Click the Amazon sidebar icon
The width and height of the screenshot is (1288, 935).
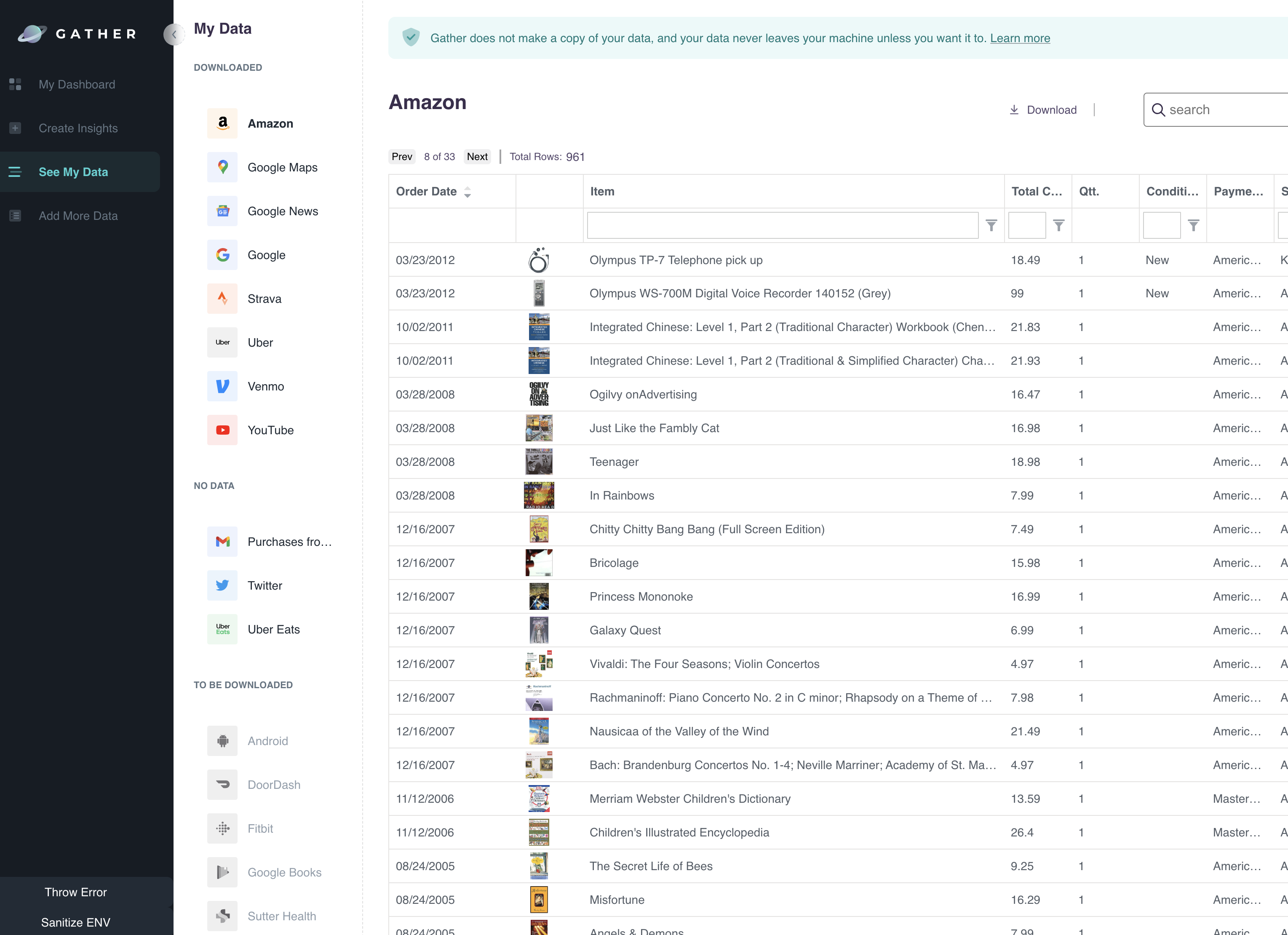click(221, 123)
